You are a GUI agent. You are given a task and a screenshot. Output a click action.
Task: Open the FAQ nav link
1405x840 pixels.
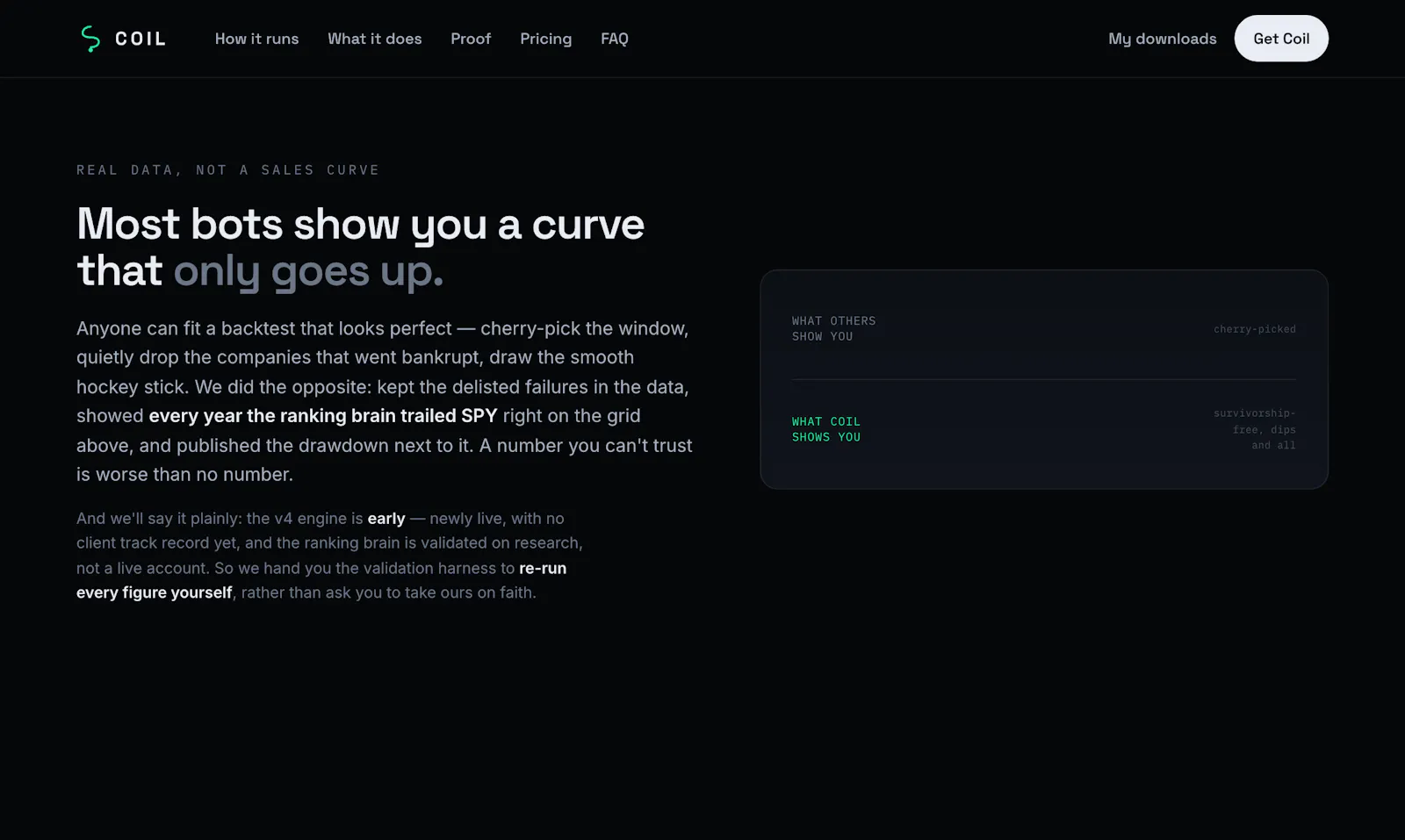tap(615, 39)
